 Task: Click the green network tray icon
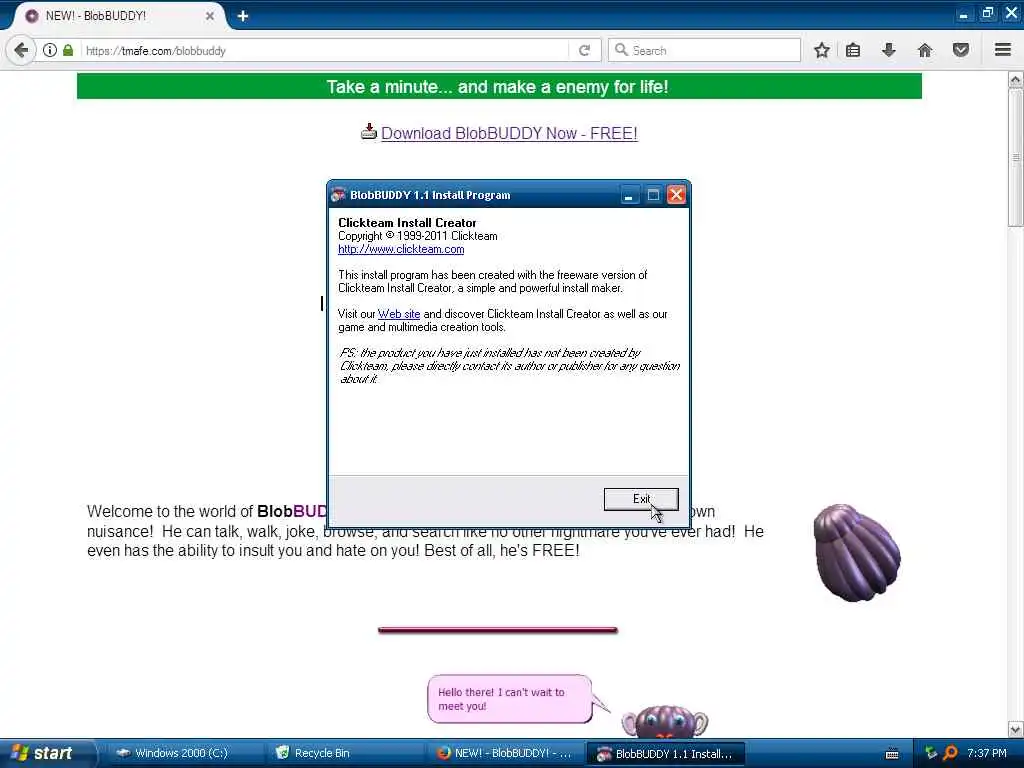[931, 753]
